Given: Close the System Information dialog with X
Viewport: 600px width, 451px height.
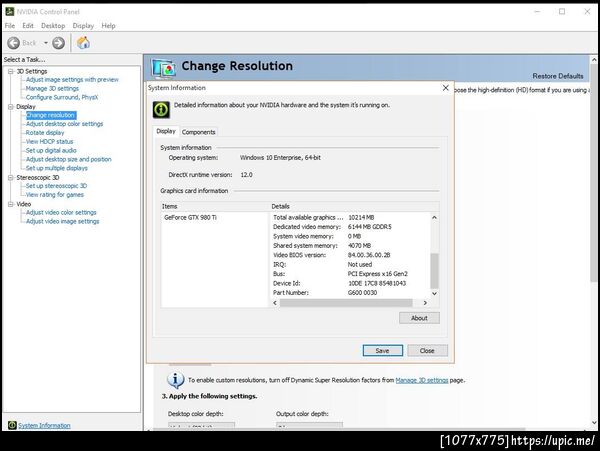Looking at the screenshot, I should [x=445, y=88].
